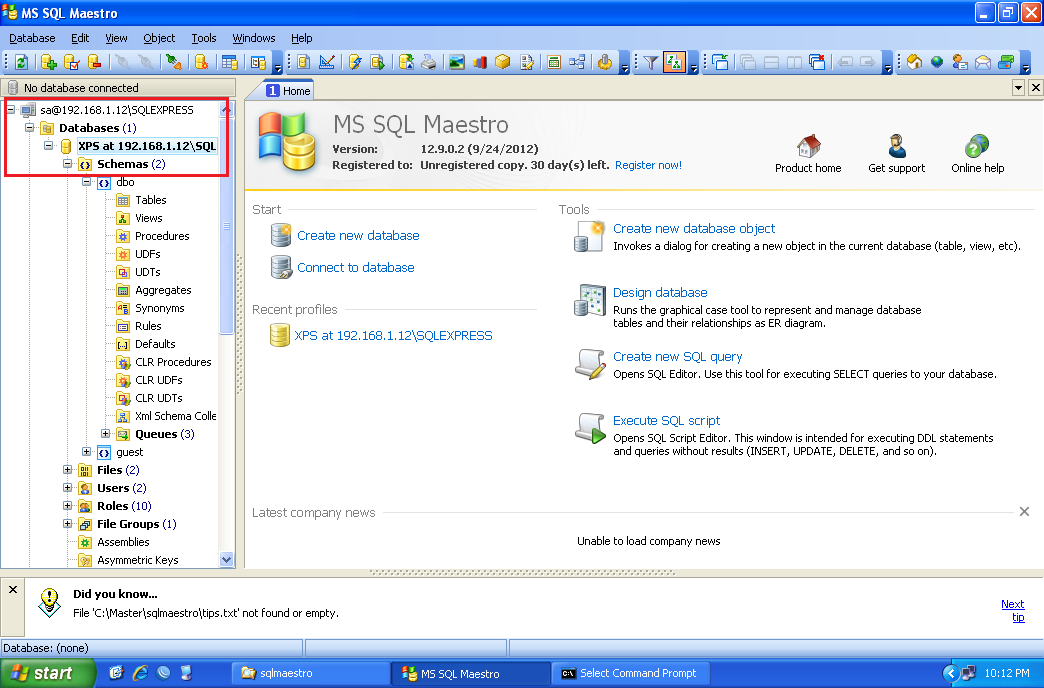Click the Register now! link

click(x=649, y=165)
